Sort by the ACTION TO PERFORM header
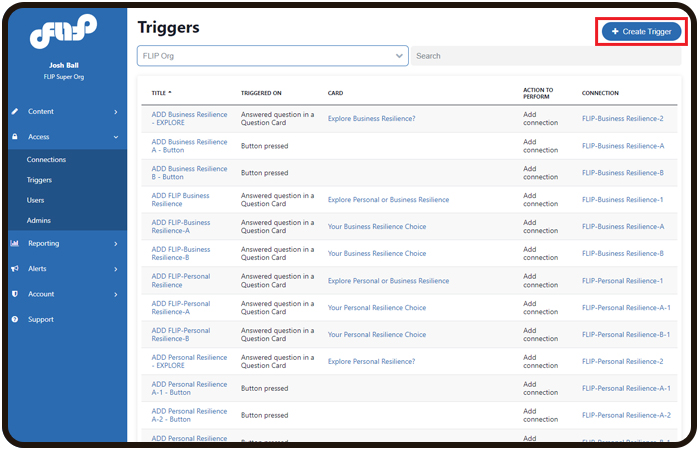Viewport: 700px width, 450px height. (538, 93)
